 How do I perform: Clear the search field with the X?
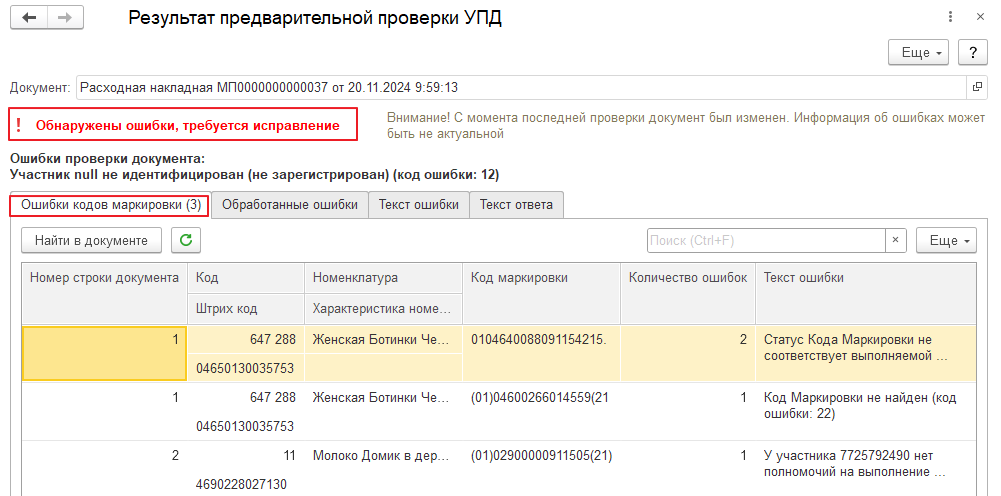(x=896, y=240)
